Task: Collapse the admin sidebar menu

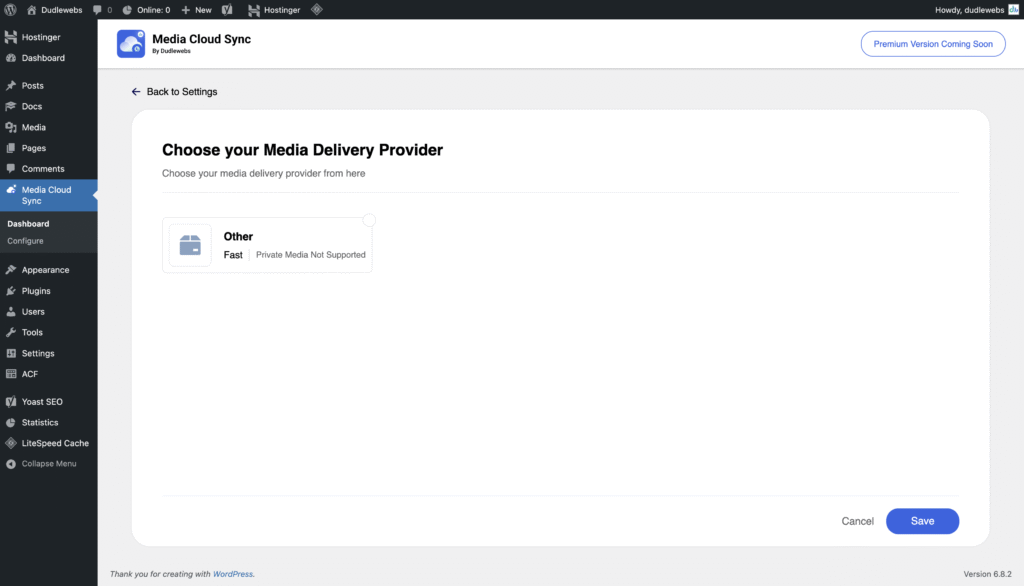Action: tap(49, 464)
